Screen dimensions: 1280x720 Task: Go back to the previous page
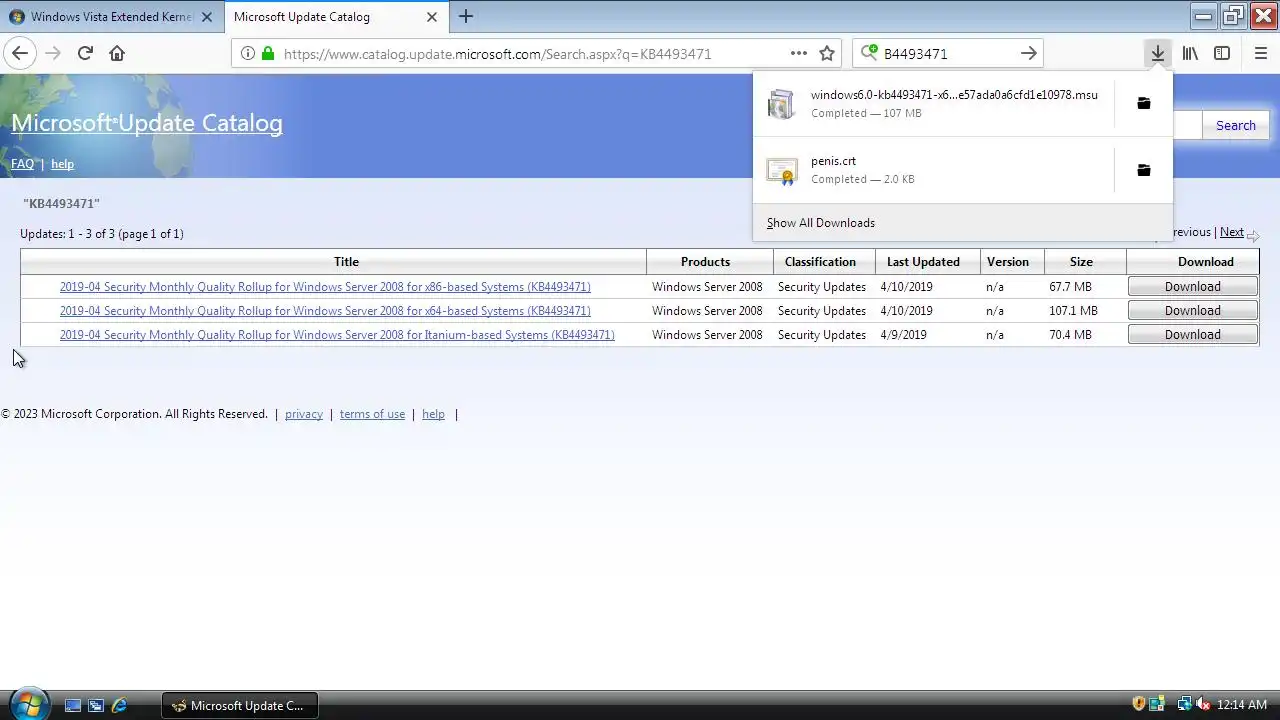pyautogui.click(x=20, y=53)
